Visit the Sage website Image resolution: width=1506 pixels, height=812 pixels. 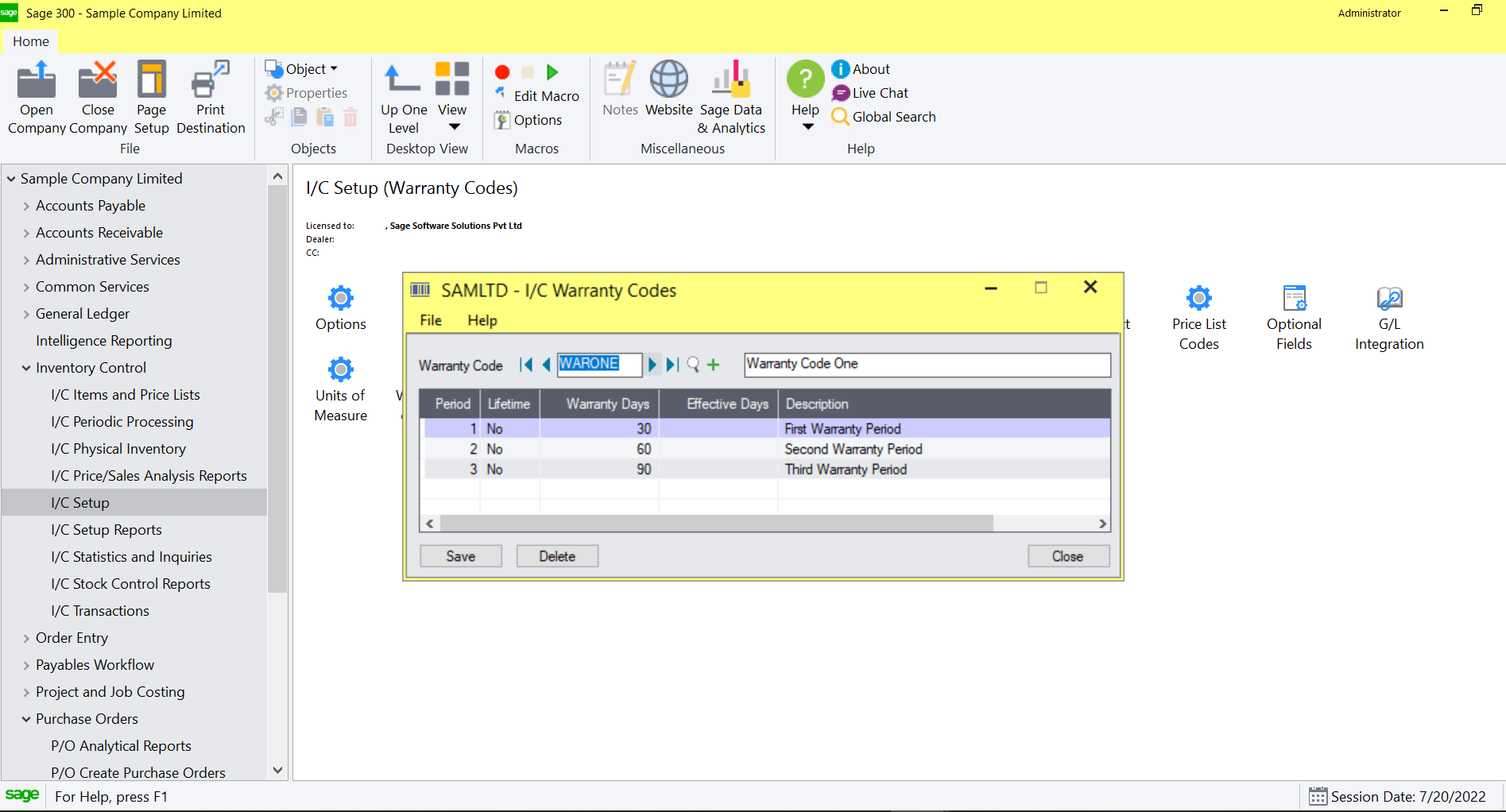pos(668,87)
